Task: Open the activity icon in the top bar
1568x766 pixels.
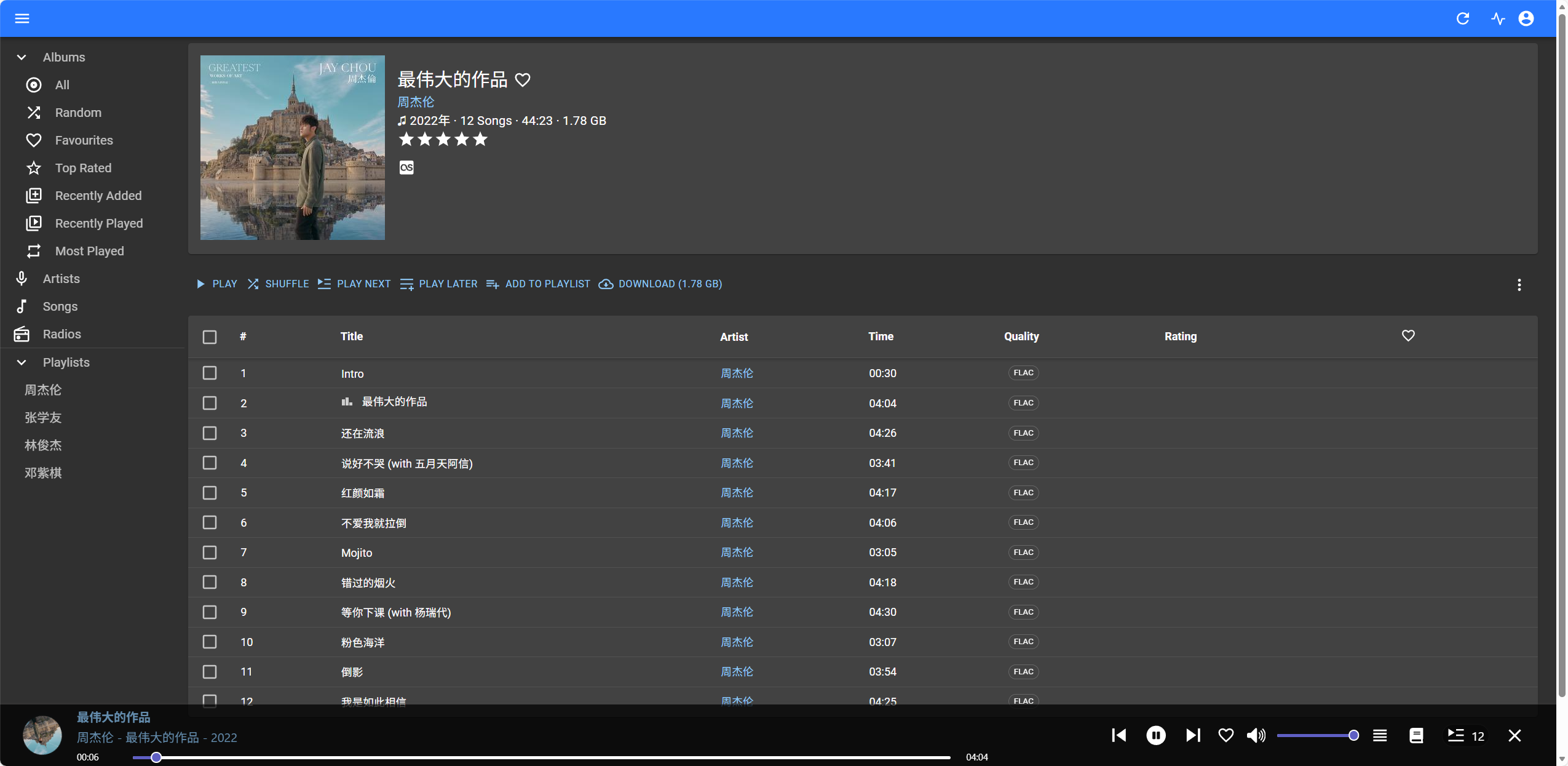Action: pyautogui.click(x=1497, y=18)
